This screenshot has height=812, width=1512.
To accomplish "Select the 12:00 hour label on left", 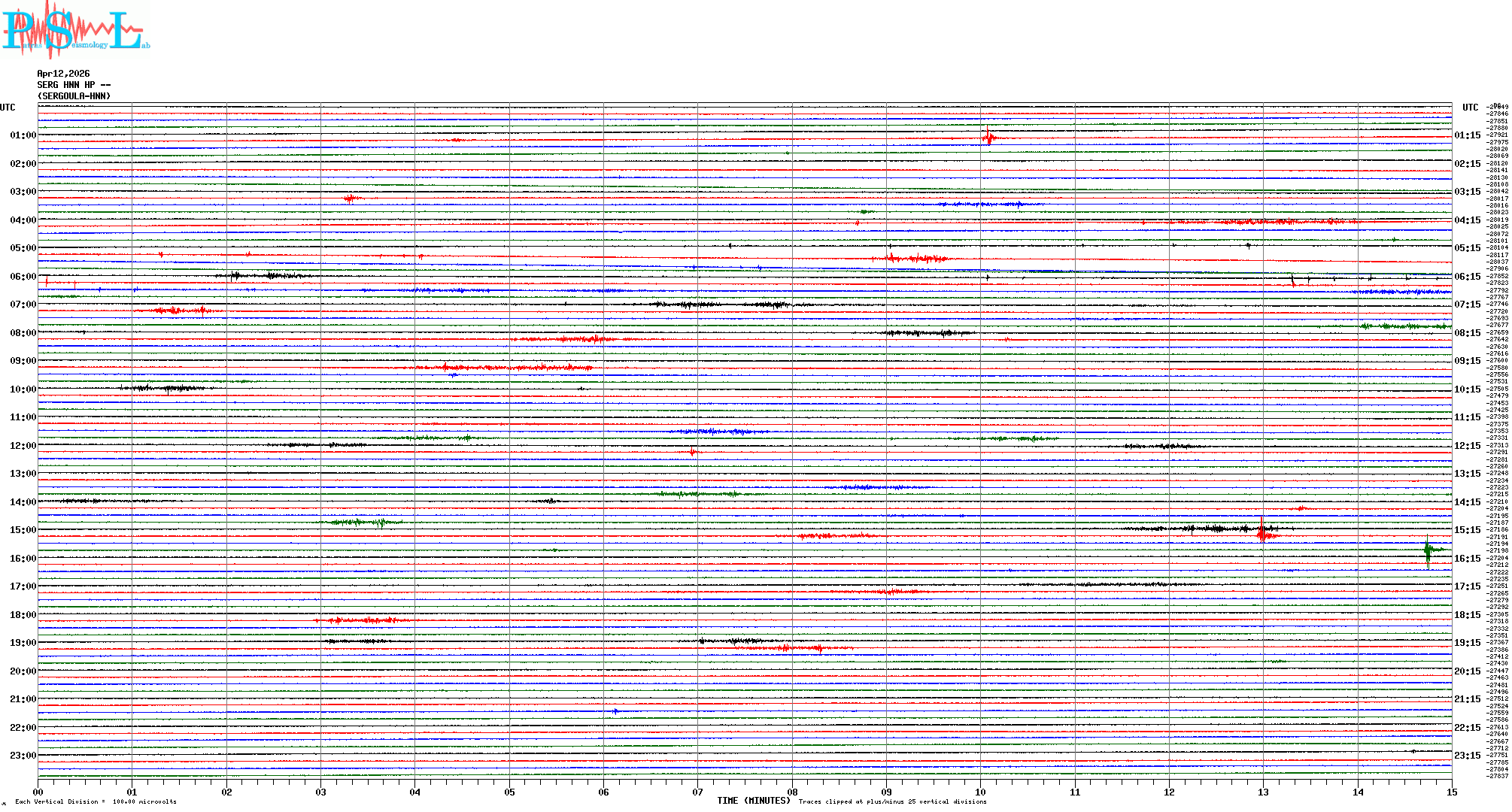I will (23, 446).
